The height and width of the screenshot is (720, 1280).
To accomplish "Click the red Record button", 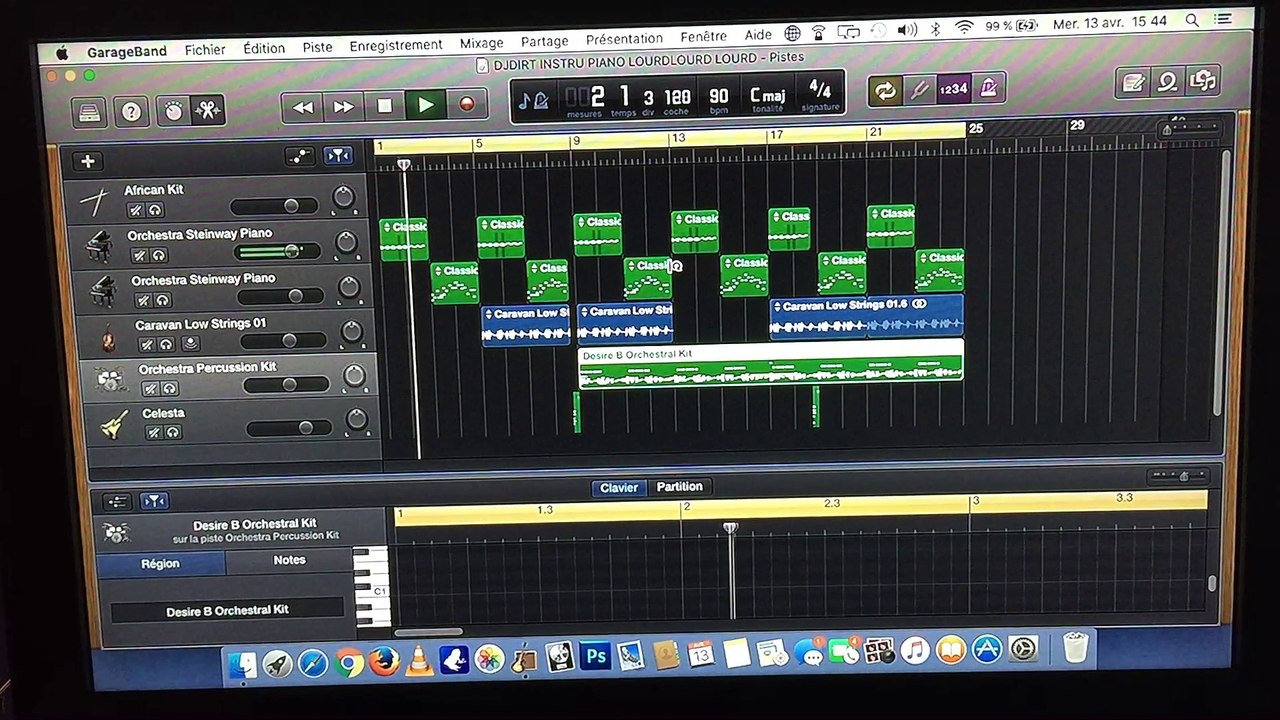I will click(466, 103).
